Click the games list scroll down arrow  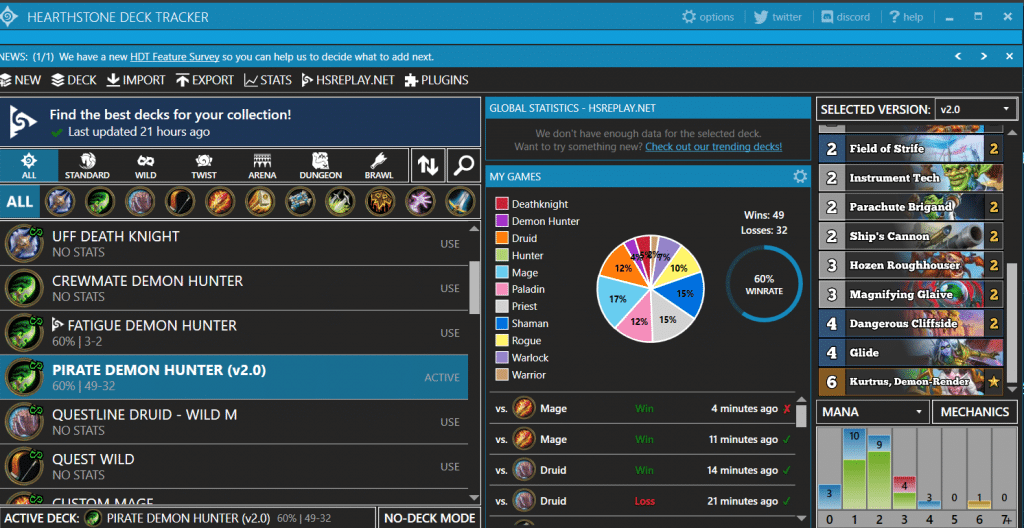click(x=801, y=518)
